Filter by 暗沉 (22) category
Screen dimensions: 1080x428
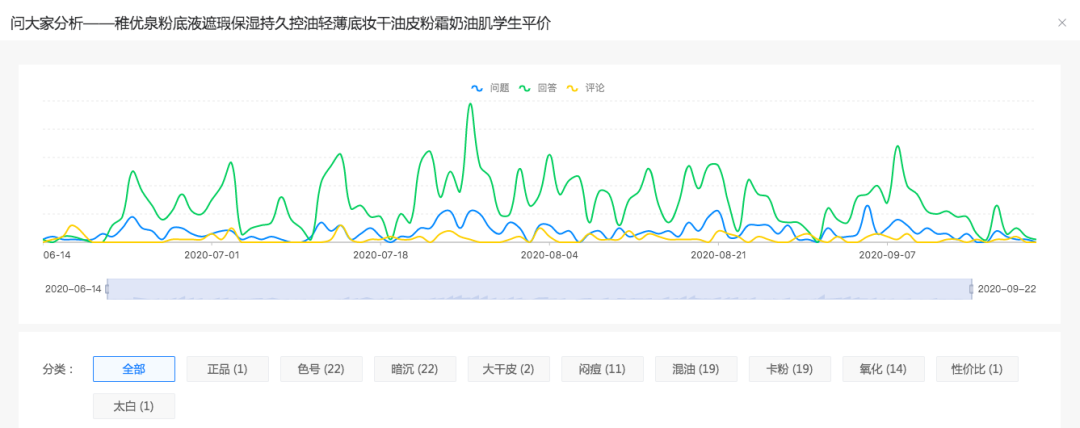[415, 369]
